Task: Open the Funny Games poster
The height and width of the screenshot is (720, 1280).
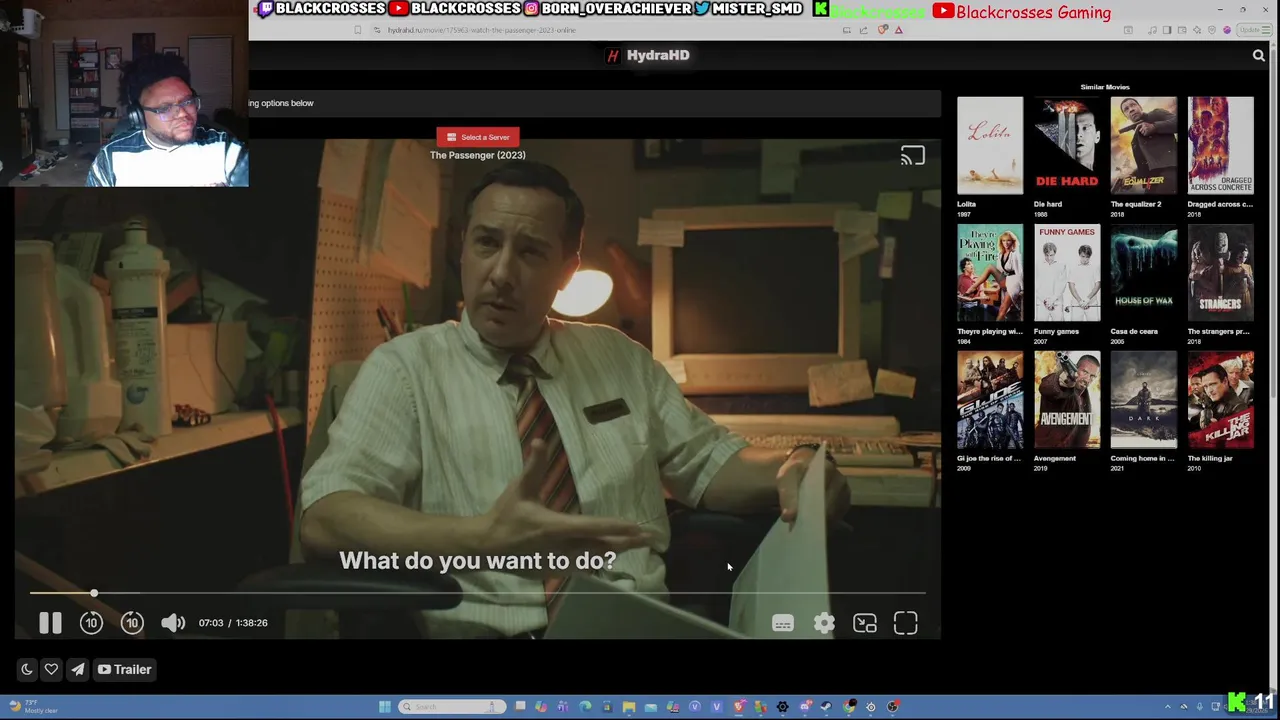Action: 1067,273
